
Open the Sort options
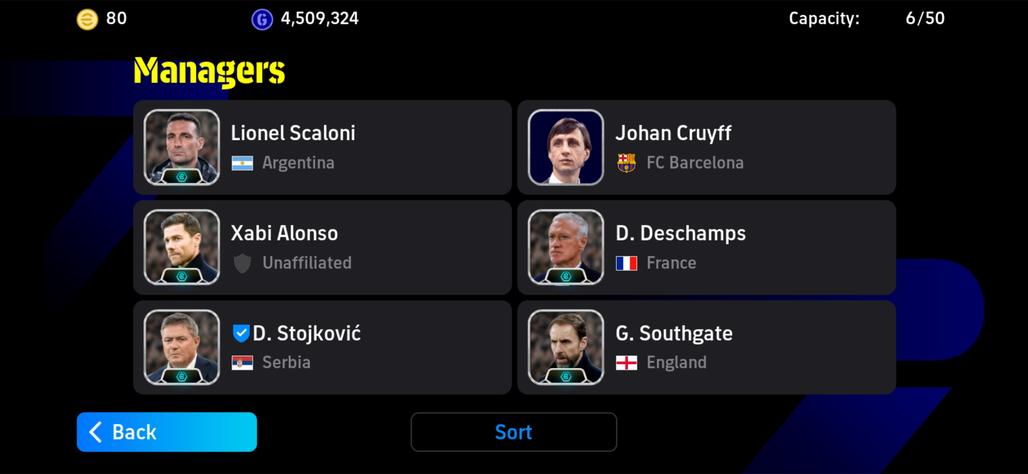(x=514, y=432)
